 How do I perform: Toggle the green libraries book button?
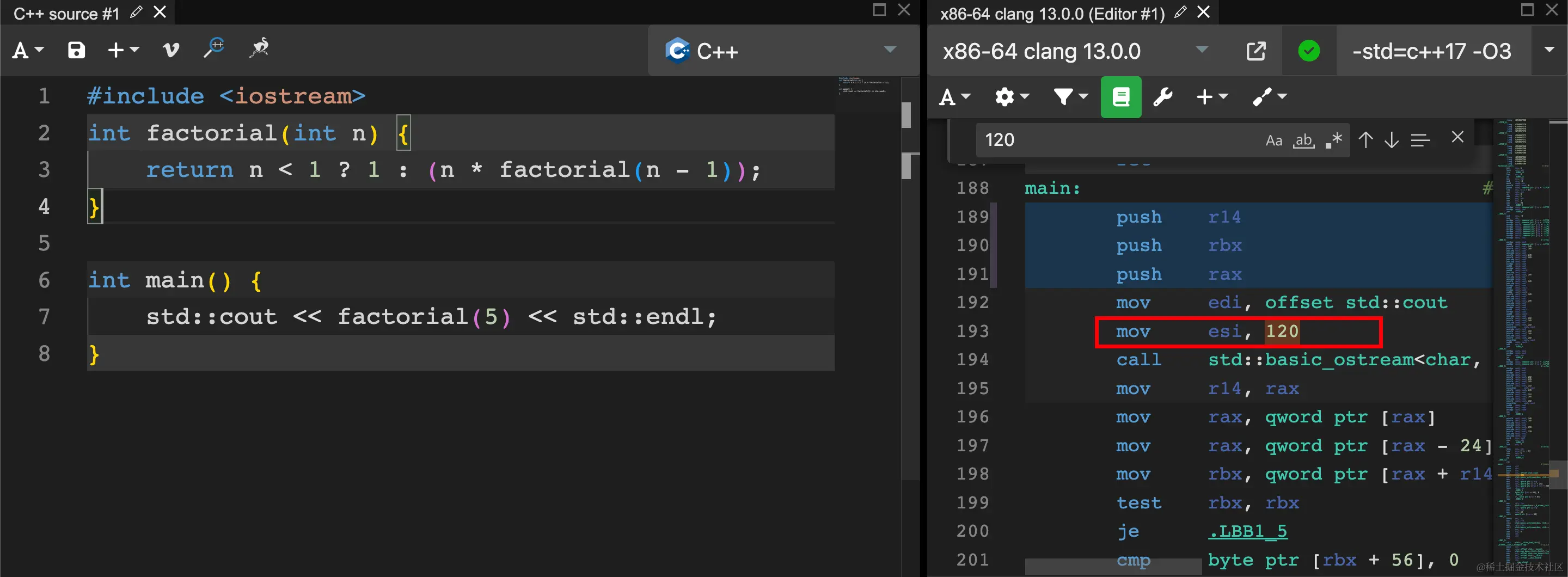pyautogui.click(x=1120, y=97)
